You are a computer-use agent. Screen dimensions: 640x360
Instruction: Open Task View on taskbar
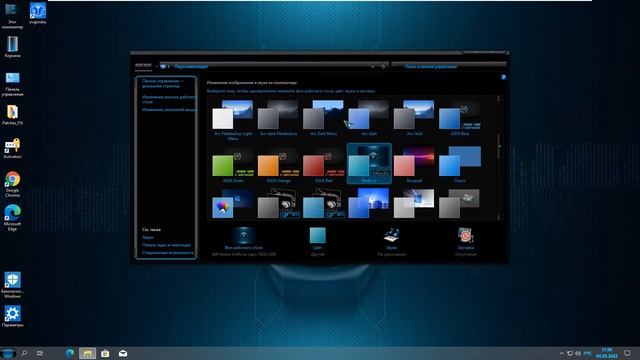pos(40,353)
